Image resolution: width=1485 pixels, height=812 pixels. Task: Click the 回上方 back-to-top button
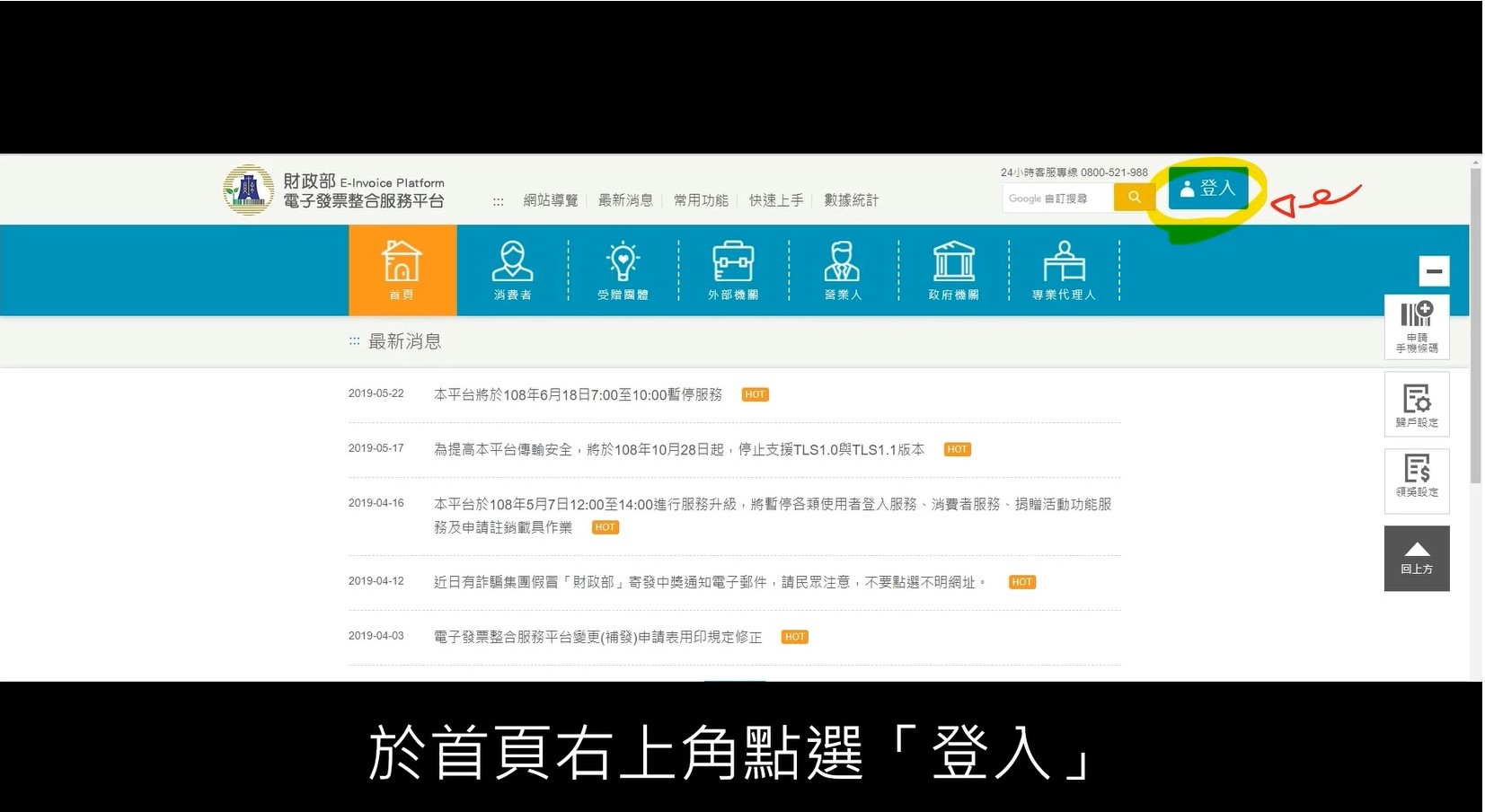(1417, 558)
